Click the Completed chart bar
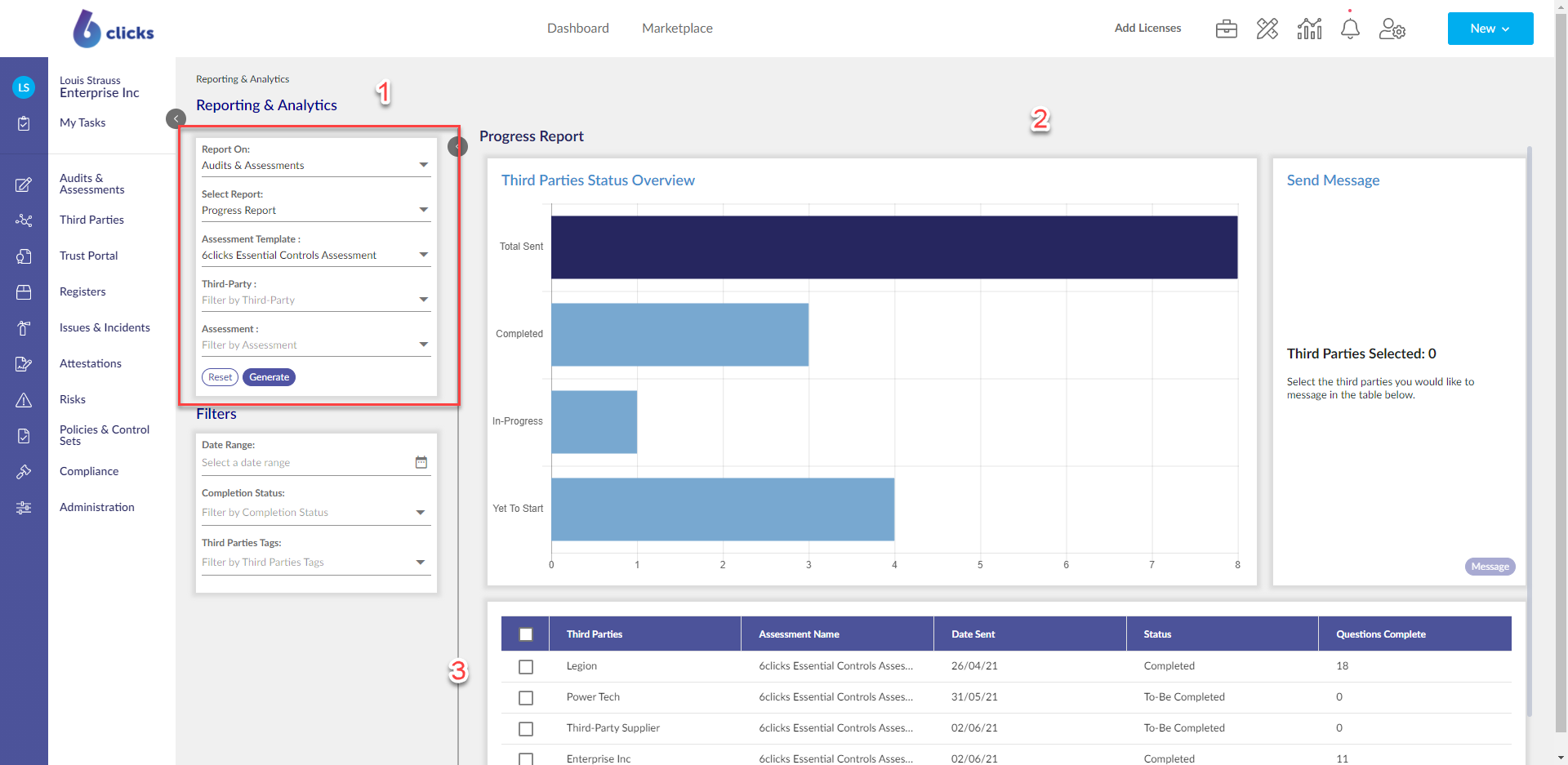Image resolution: width=1568 pixels, height=765 pixels. click(679, 335)
